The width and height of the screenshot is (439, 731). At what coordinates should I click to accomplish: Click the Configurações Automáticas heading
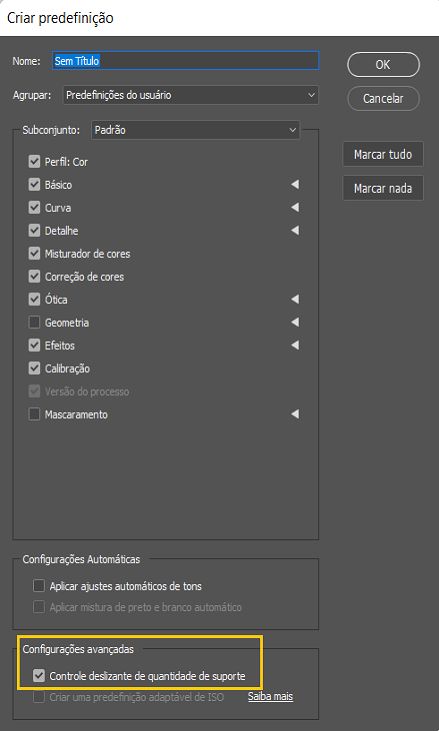pos(81,559)
